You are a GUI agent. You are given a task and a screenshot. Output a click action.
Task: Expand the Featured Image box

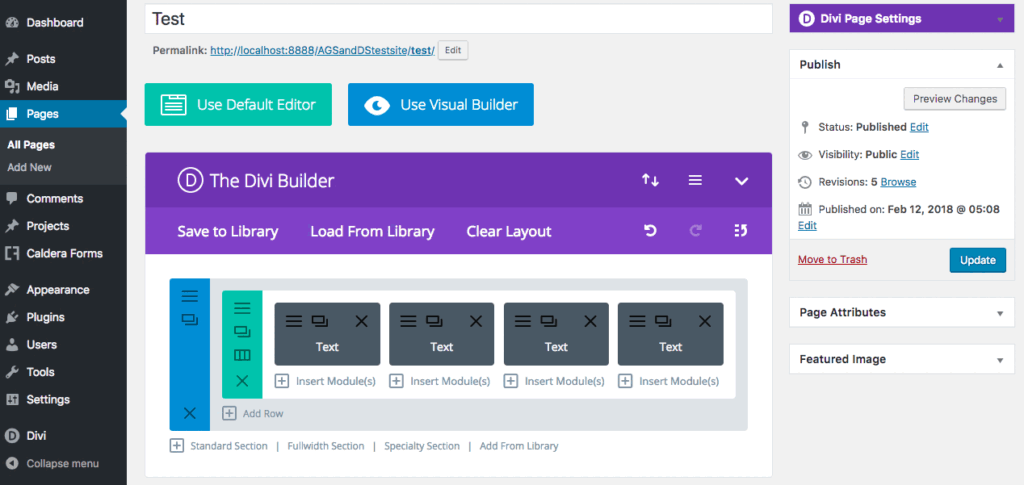coord(1000,360)
